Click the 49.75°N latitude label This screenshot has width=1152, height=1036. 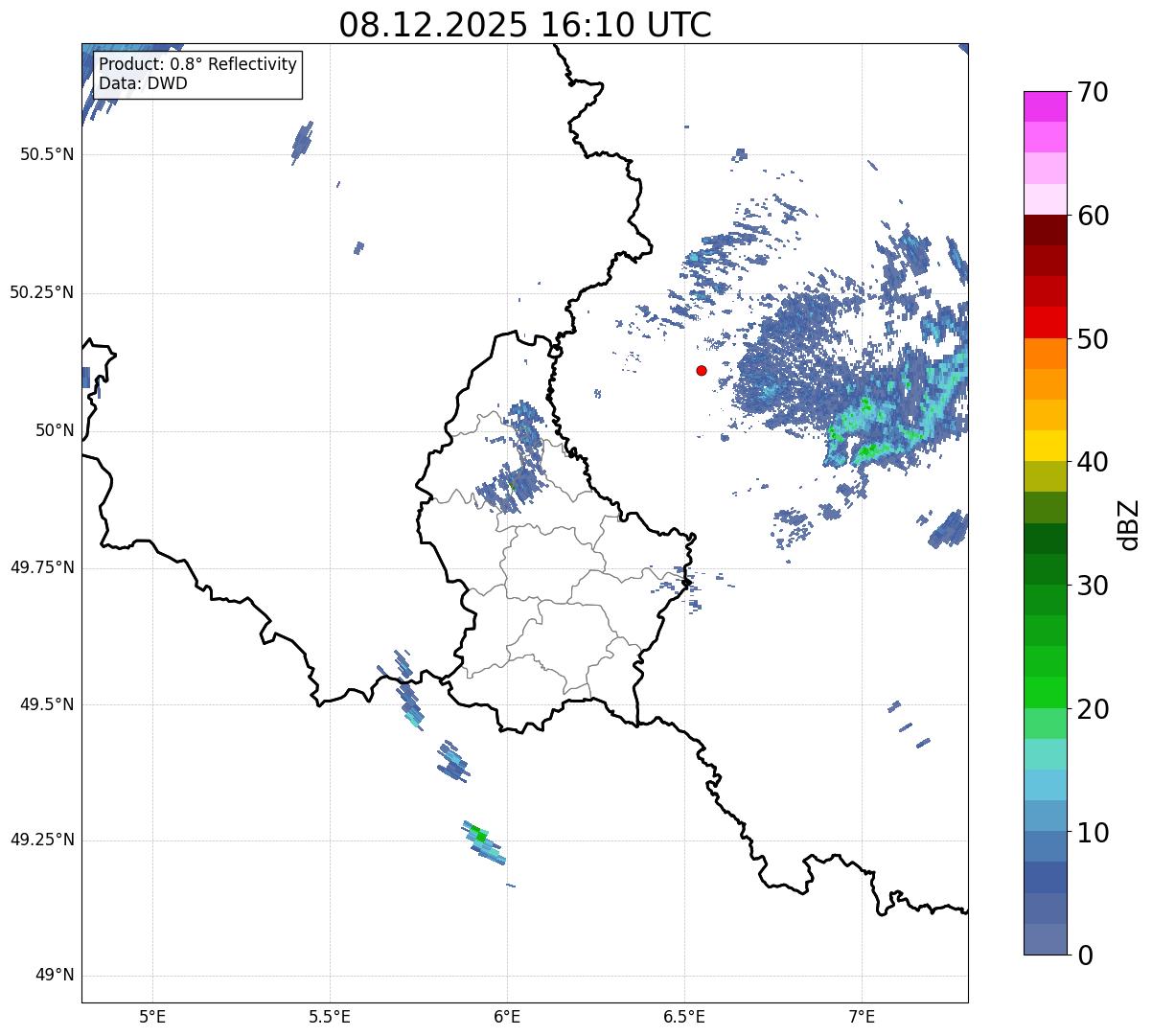coord(41,567)
